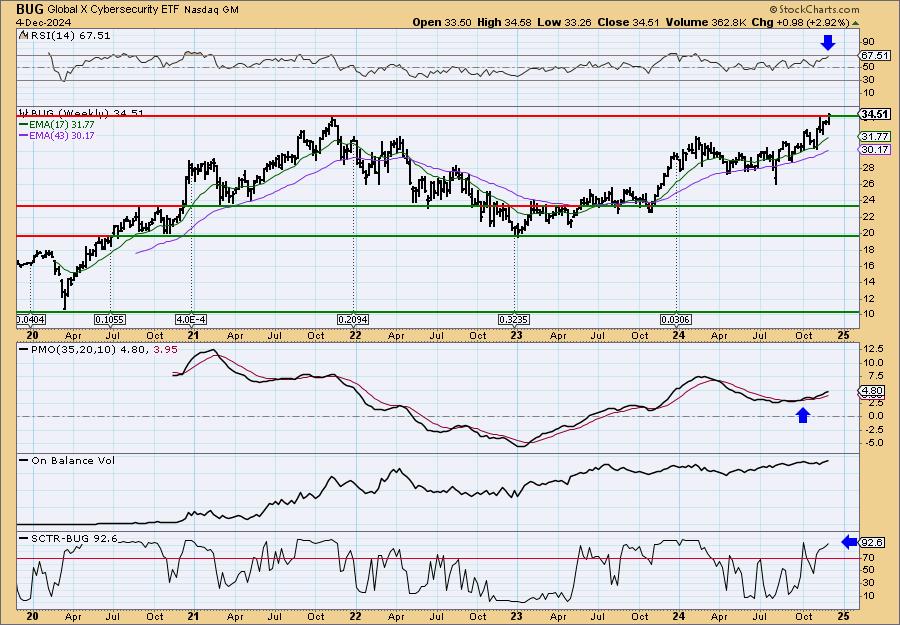Click the small chart icon before RSI(14)
Viewport: 900px width, 625px height.
(x=23, y=36)
